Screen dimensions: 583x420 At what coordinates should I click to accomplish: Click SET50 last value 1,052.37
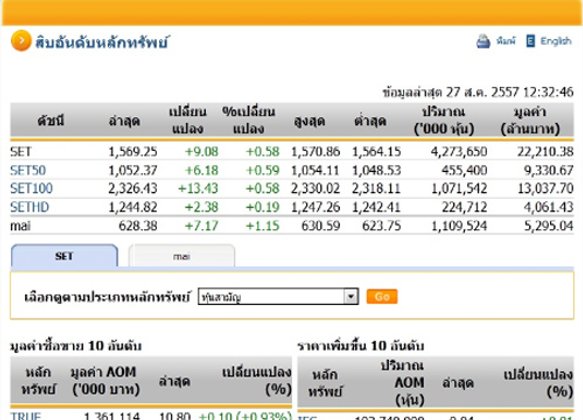[133, 170]
